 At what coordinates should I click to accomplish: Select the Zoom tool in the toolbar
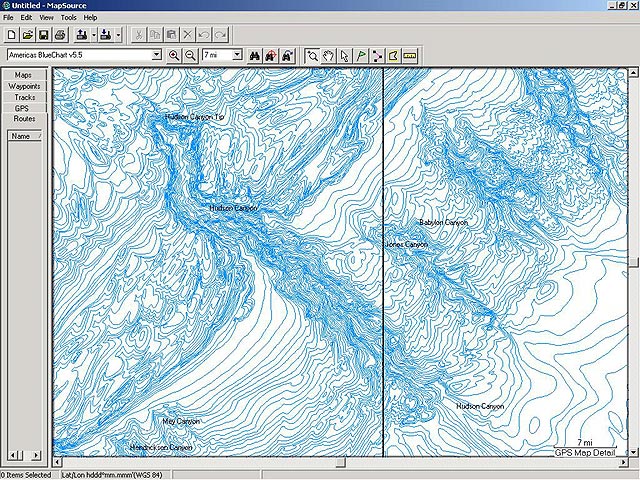point(313,55)
